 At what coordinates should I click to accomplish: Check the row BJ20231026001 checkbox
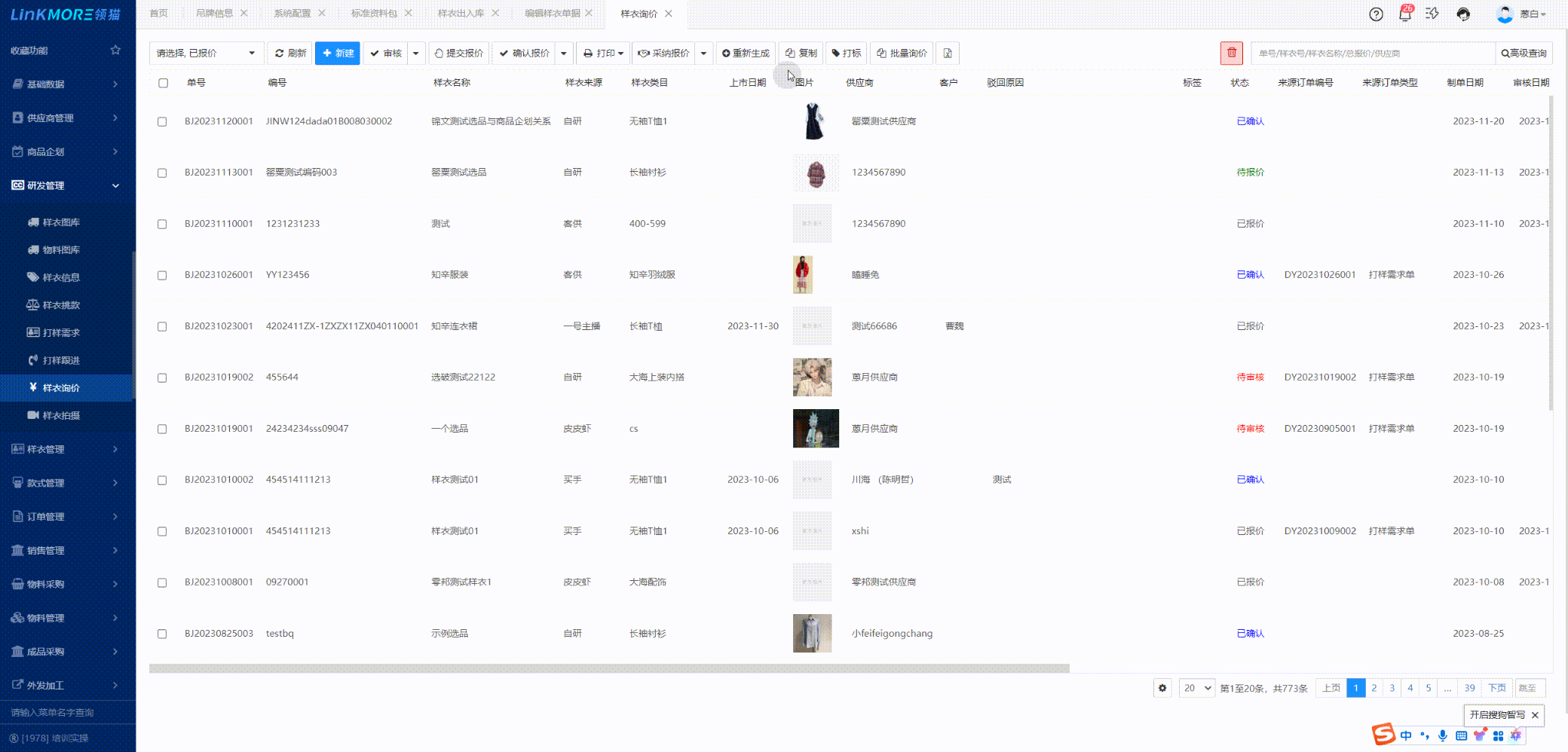click(x=162, y=275)
